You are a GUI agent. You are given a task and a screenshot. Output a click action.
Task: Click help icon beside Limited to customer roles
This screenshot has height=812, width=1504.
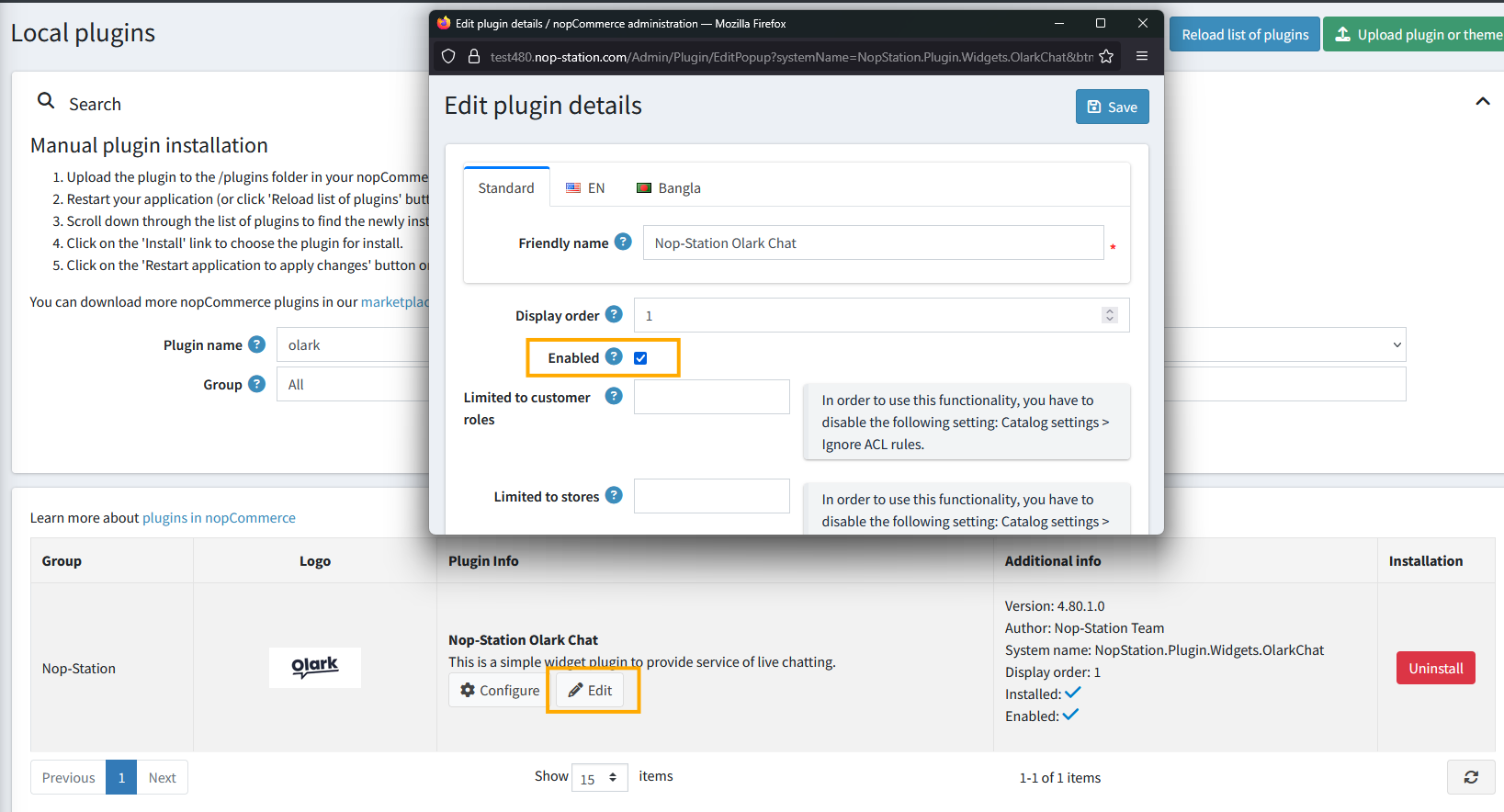[614, 396]
